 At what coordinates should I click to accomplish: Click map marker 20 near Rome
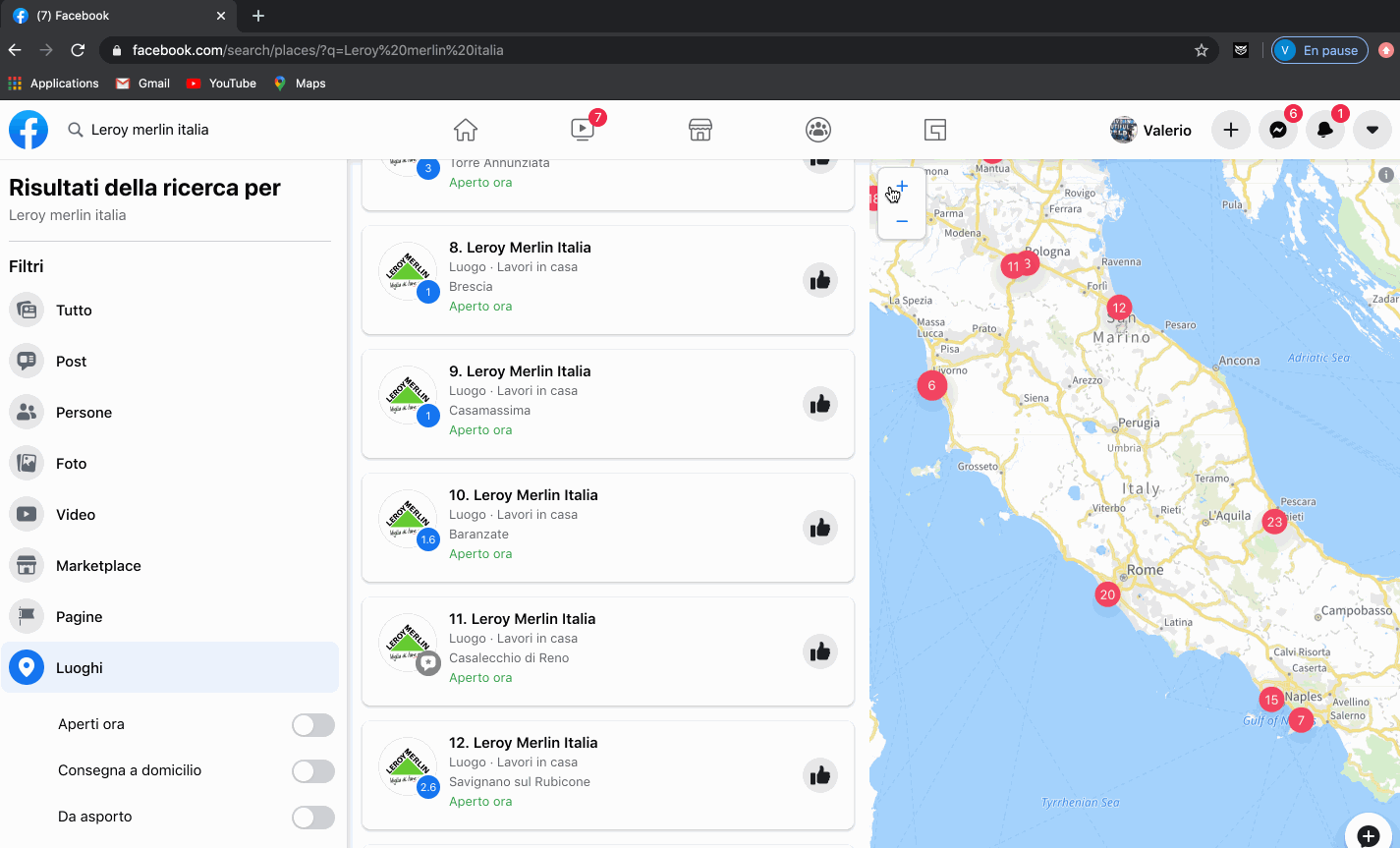tap(1107, 594)
